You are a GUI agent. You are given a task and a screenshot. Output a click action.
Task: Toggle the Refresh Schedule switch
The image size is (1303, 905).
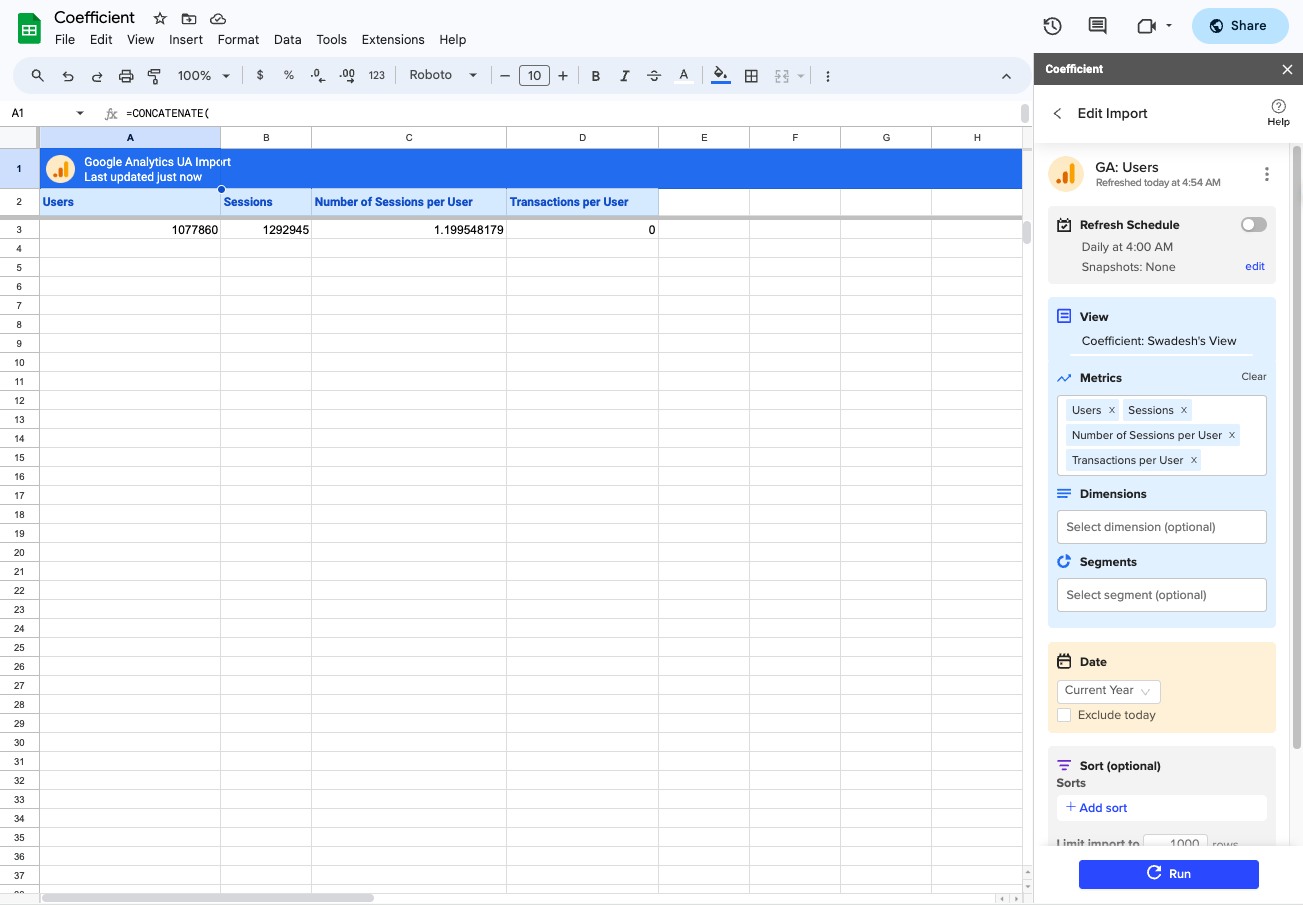click(x=1254, y=225)
